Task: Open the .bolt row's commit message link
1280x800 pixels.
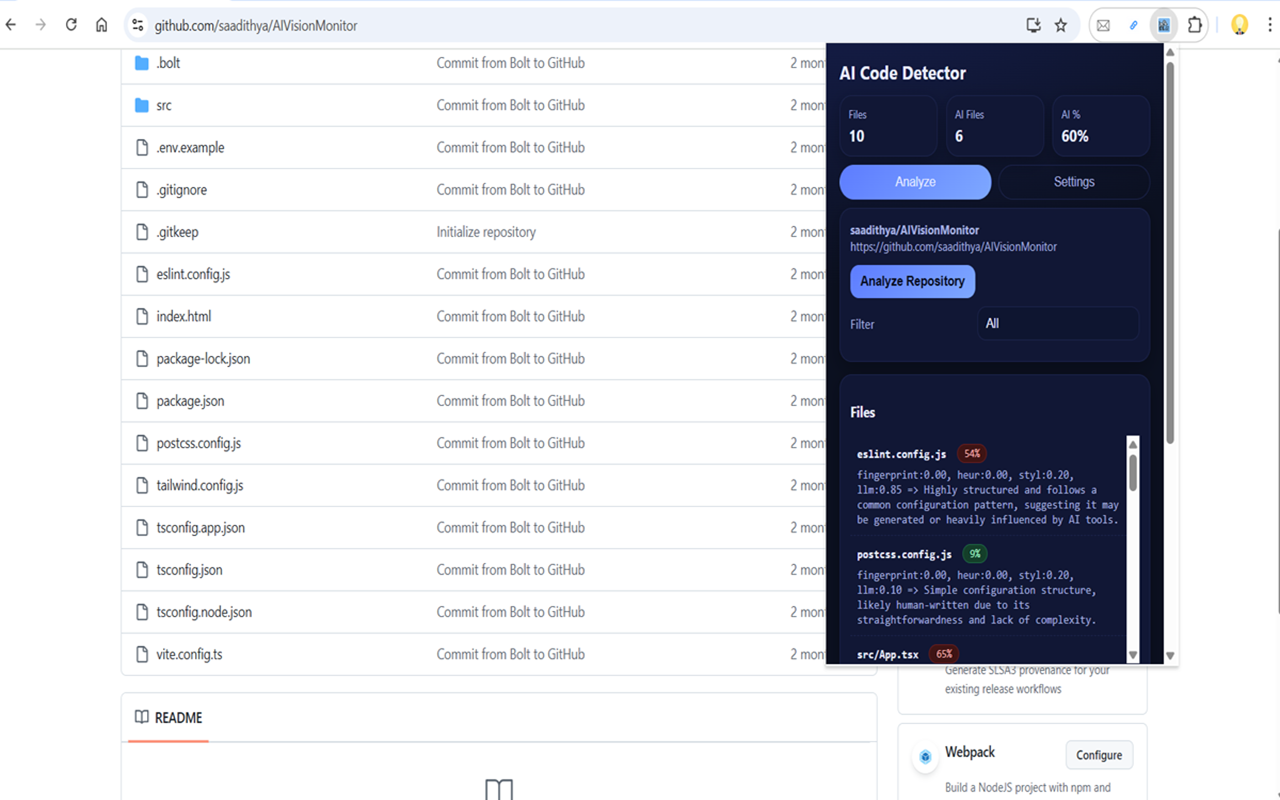Action: point(510,63)
